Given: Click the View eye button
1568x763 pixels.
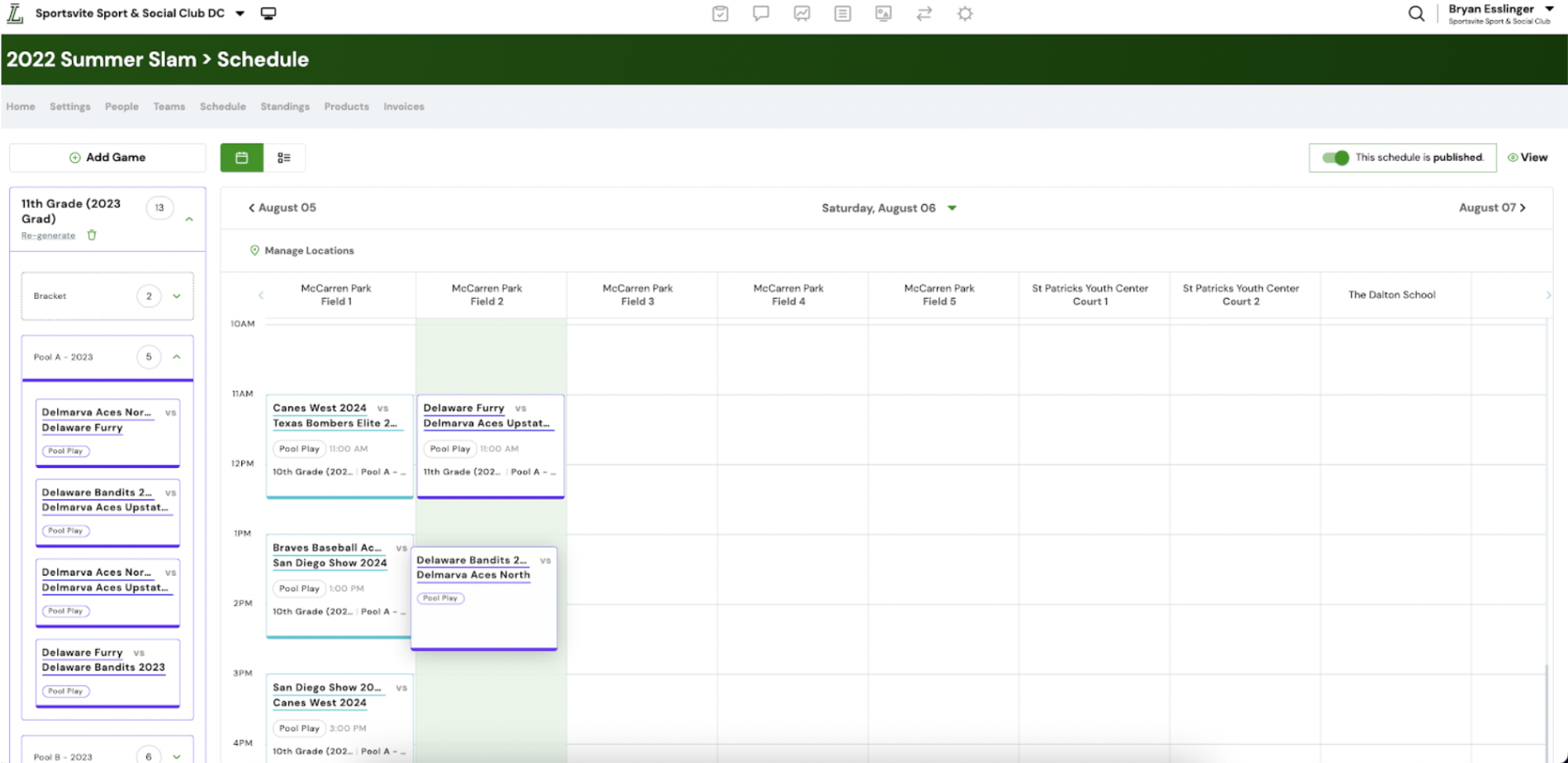Looking at the screenshot, I should click(1528, 158).
